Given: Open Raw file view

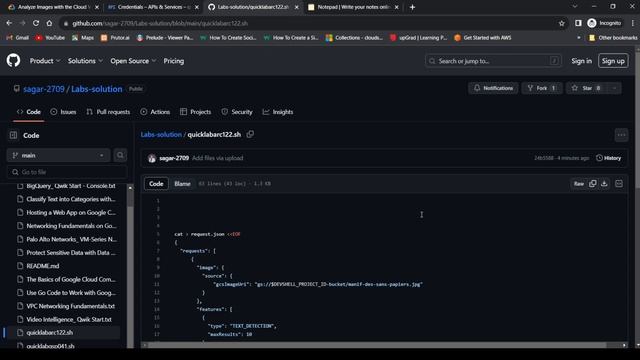Looking at the screenshot, I should pos(579,184).
